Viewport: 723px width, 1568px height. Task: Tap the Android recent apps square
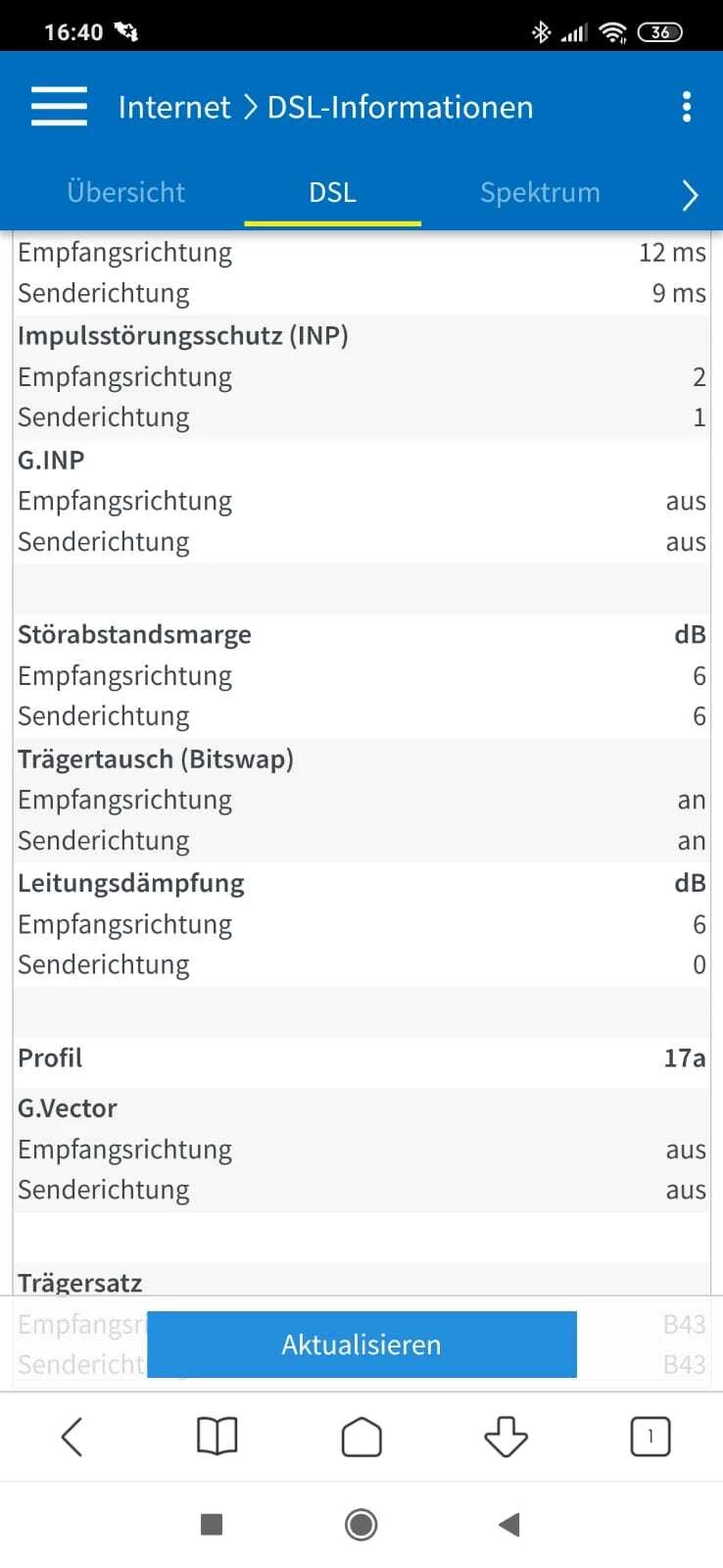pos(212,1524)
